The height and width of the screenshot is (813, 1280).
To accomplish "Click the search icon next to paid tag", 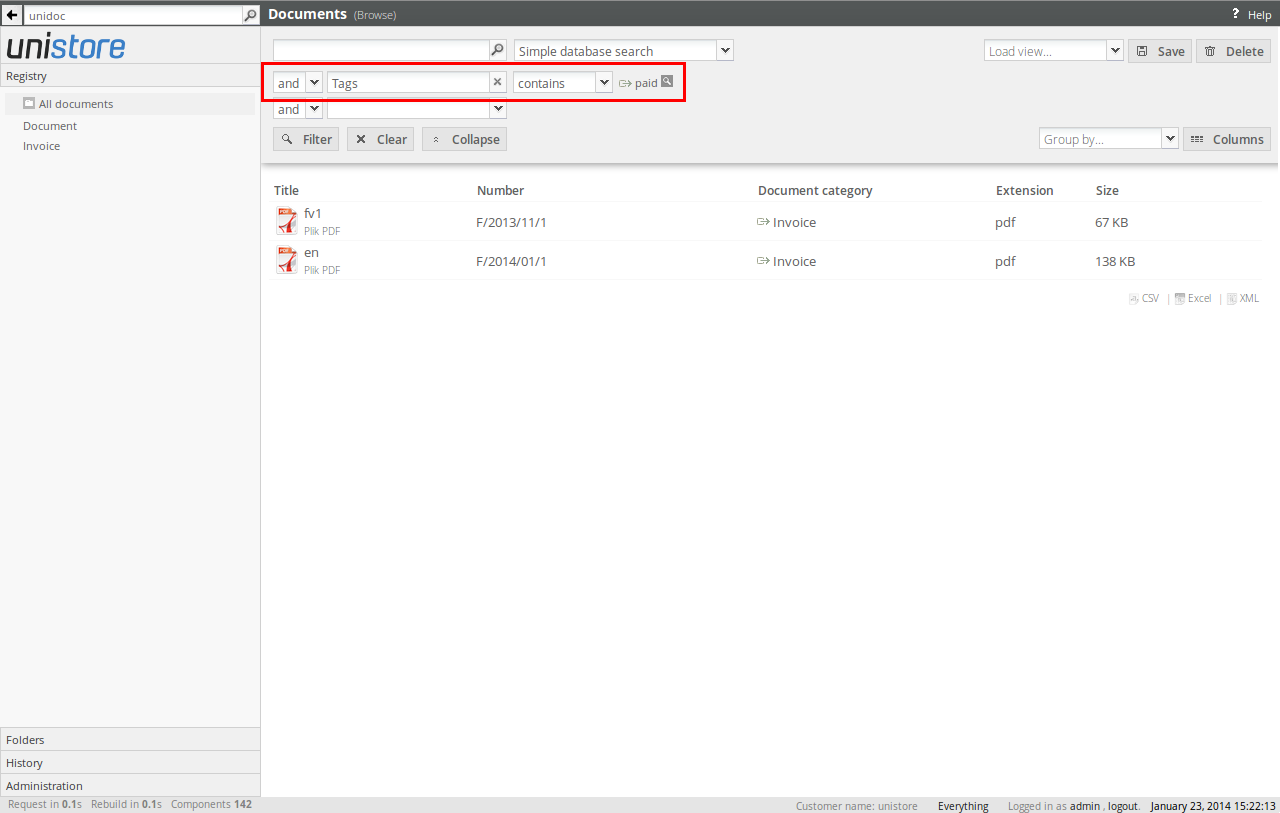I will tap(667, 81).
